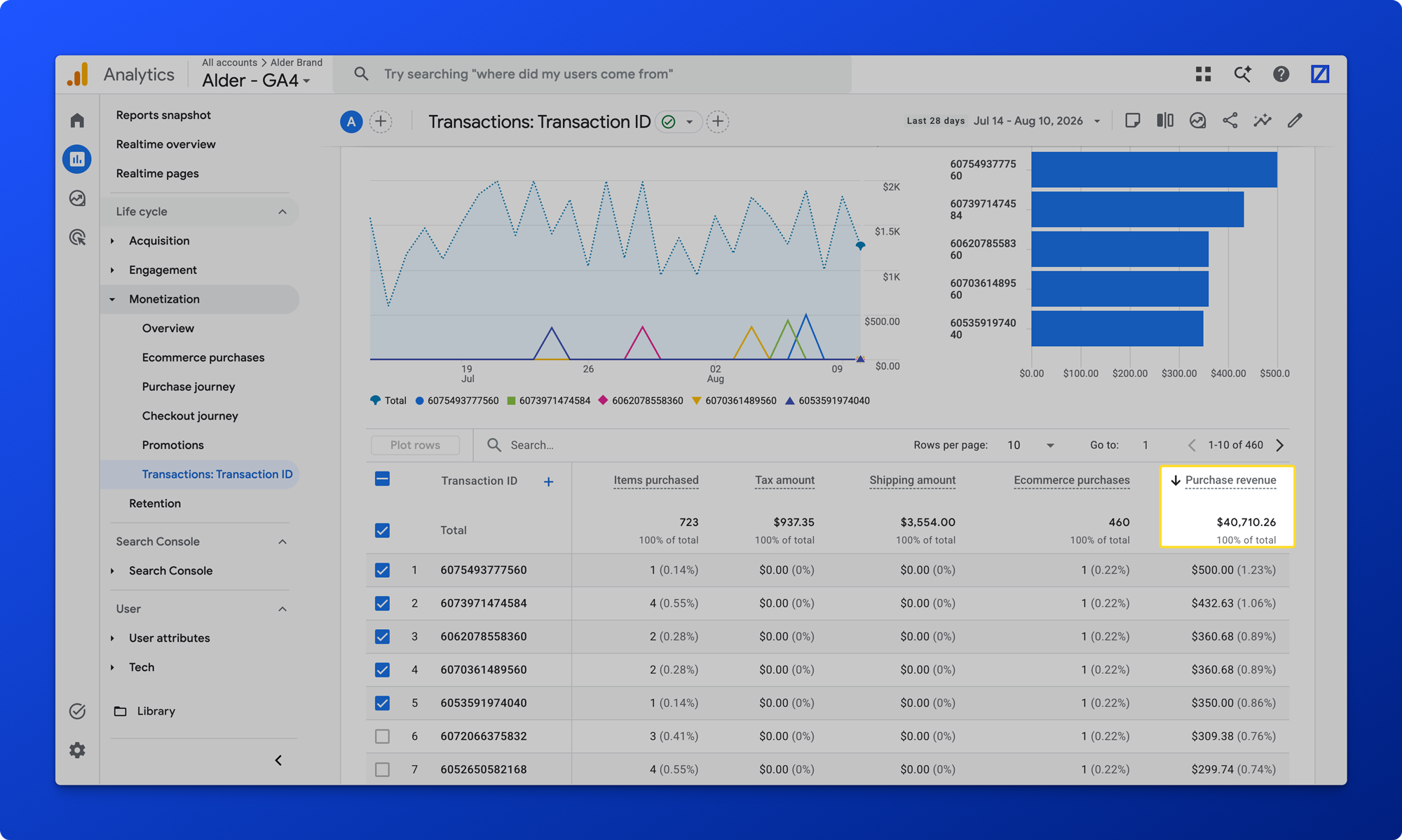The image size is (1402, 840).
Task: Click the Plot rows button
Action: pos(415,445)
